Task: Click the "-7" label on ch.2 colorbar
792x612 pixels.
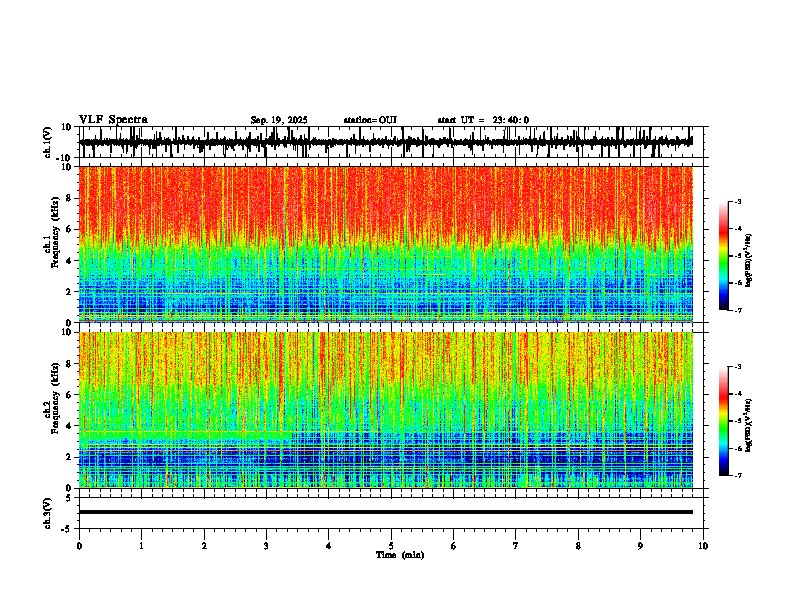Action: tap(737, 475)
